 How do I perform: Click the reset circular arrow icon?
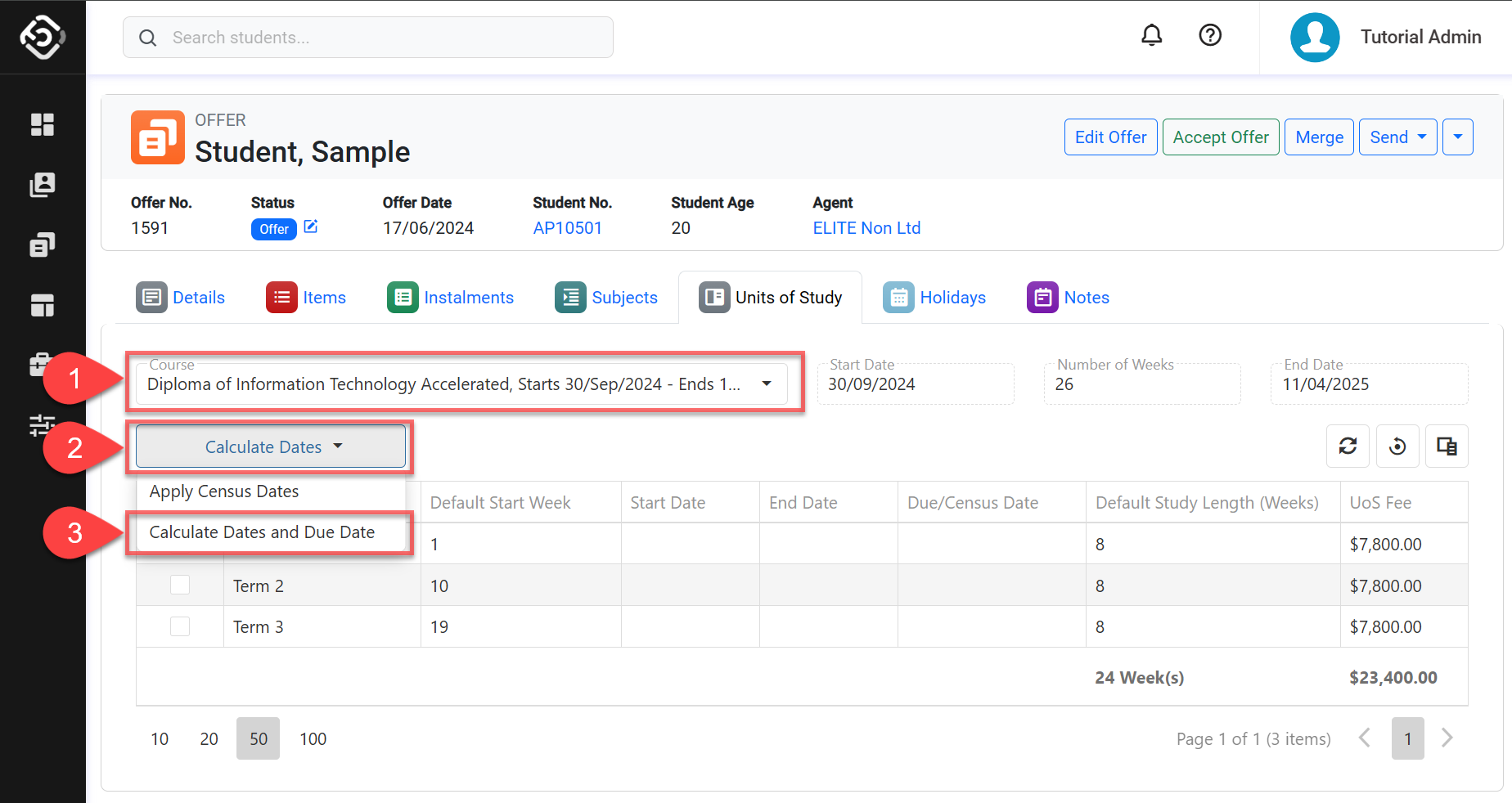click(1397, 446)
